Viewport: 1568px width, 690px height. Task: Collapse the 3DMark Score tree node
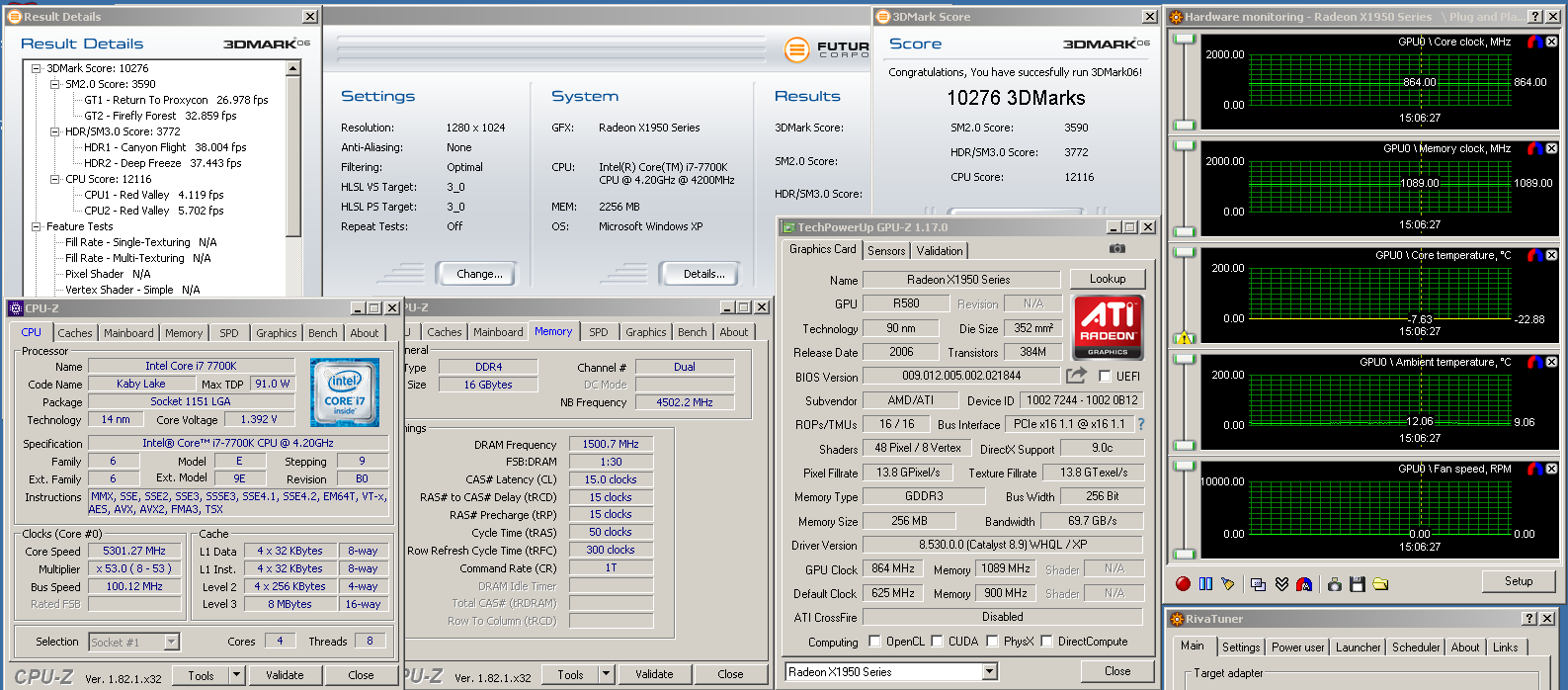(x=36, y=68)
